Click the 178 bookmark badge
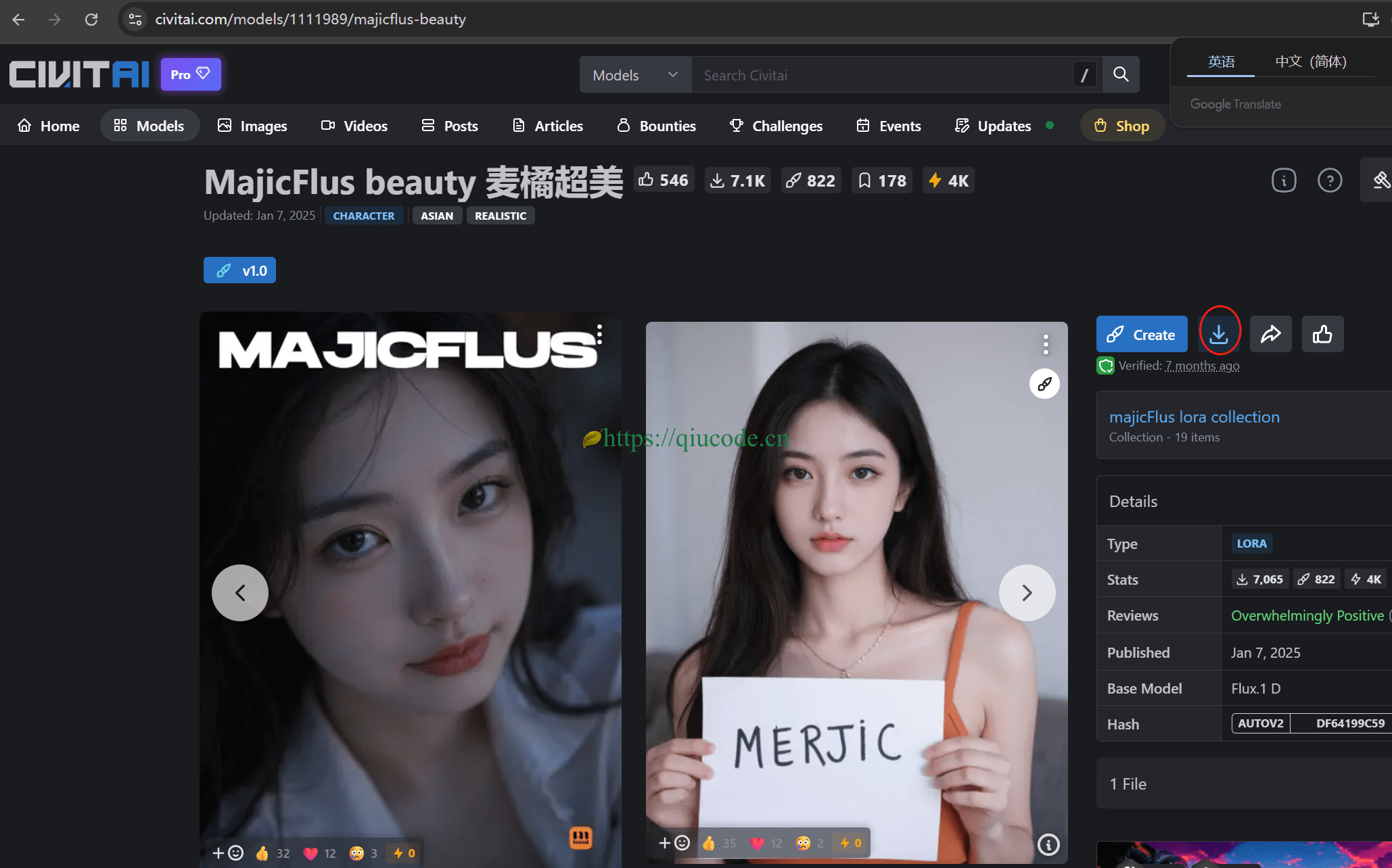The width and height of the screenshot is (1392, 868). coord(882,180)
